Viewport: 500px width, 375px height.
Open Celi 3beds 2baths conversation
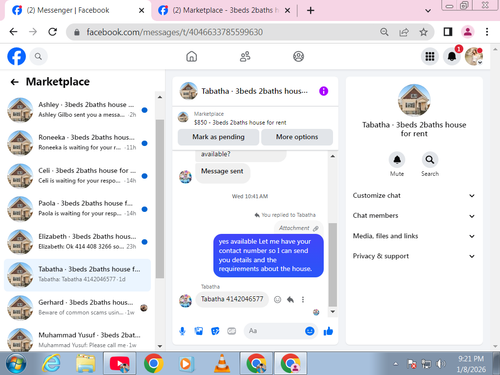[x=77, y=176]
